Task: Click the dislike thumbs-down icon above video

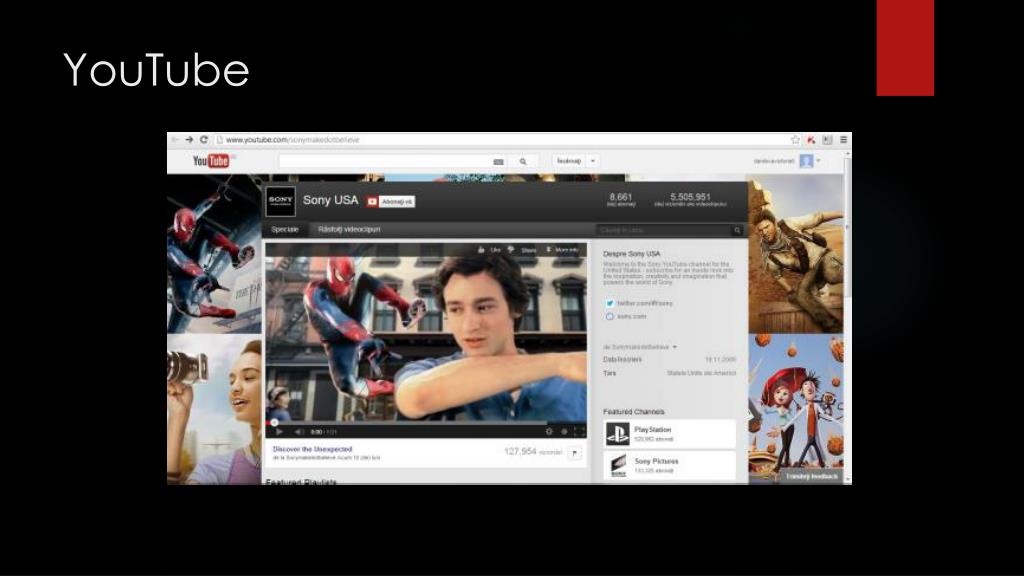Action: pyautogui.click(x=511, y=249)
